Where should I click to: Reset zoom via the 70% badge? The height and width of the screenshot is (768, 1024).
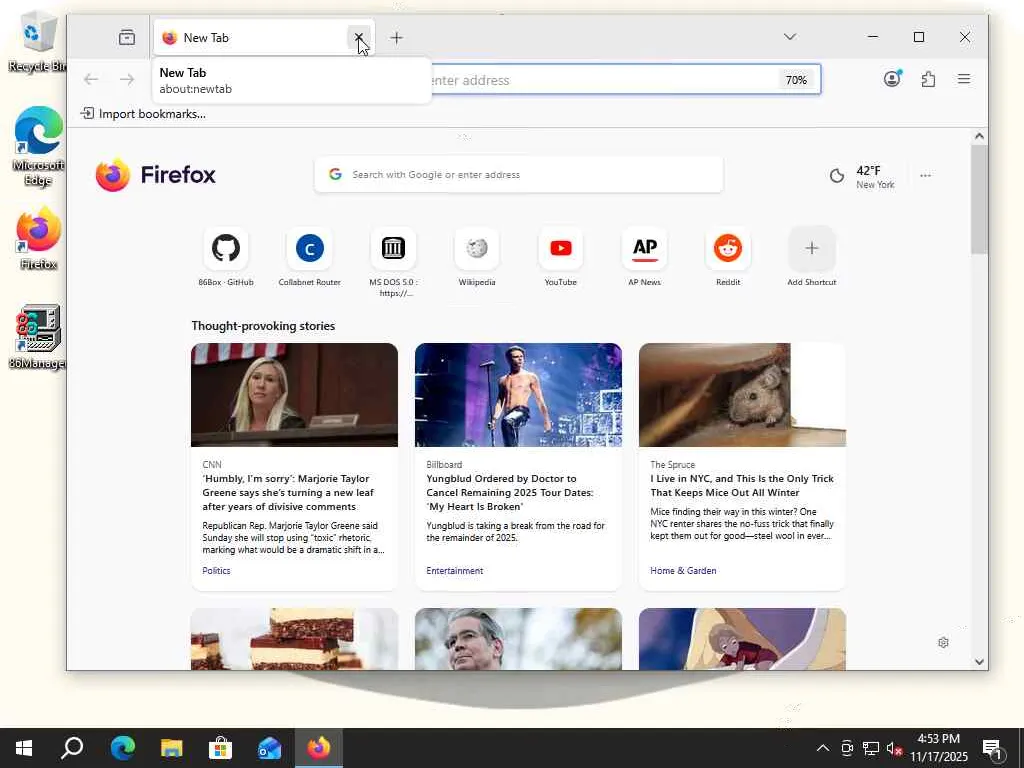point(796,80)
